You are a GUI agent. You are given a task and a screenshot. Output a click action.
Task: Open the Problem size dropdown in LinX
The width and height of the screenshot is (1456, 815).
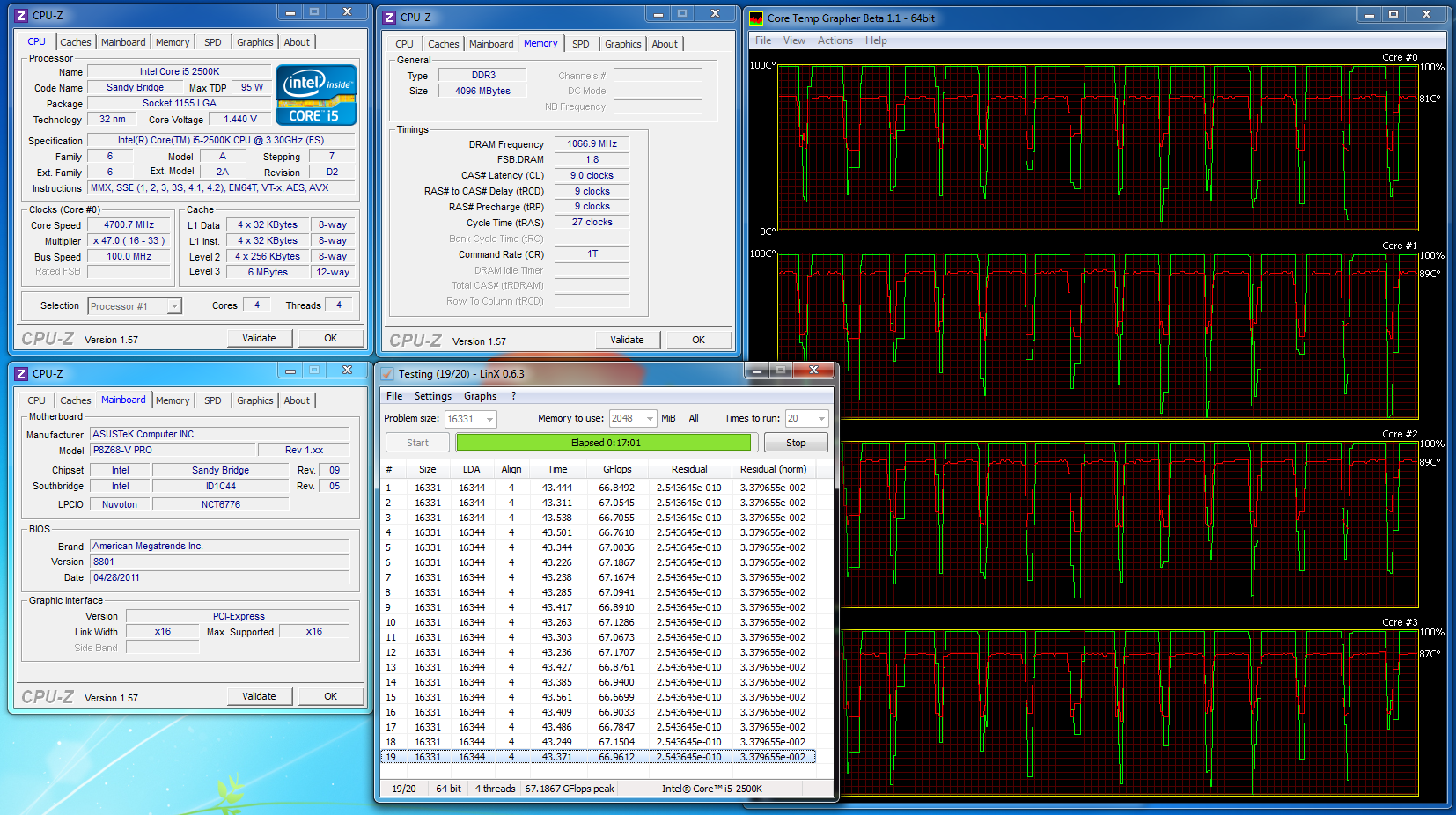(471, 419)
